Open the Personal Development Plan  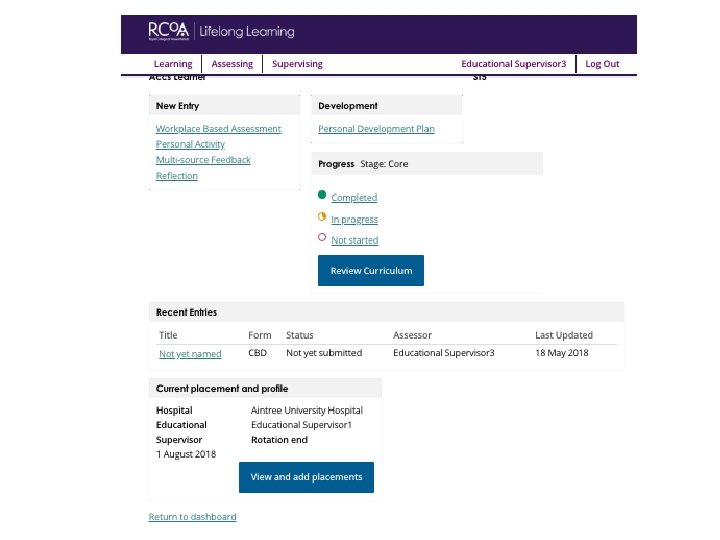[x=376, y=129]
